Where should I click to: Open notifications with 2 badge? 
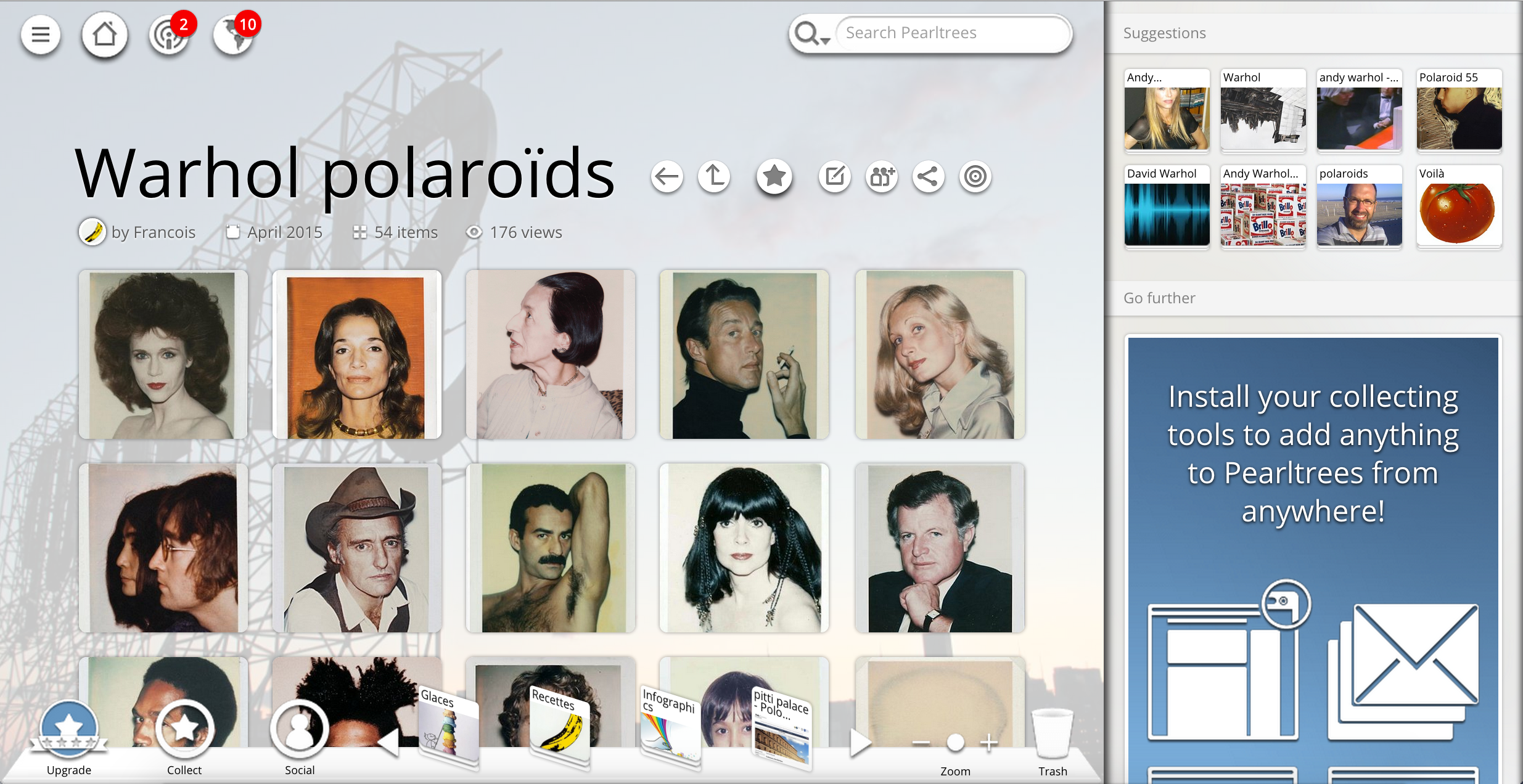click(x=168, y=36)
